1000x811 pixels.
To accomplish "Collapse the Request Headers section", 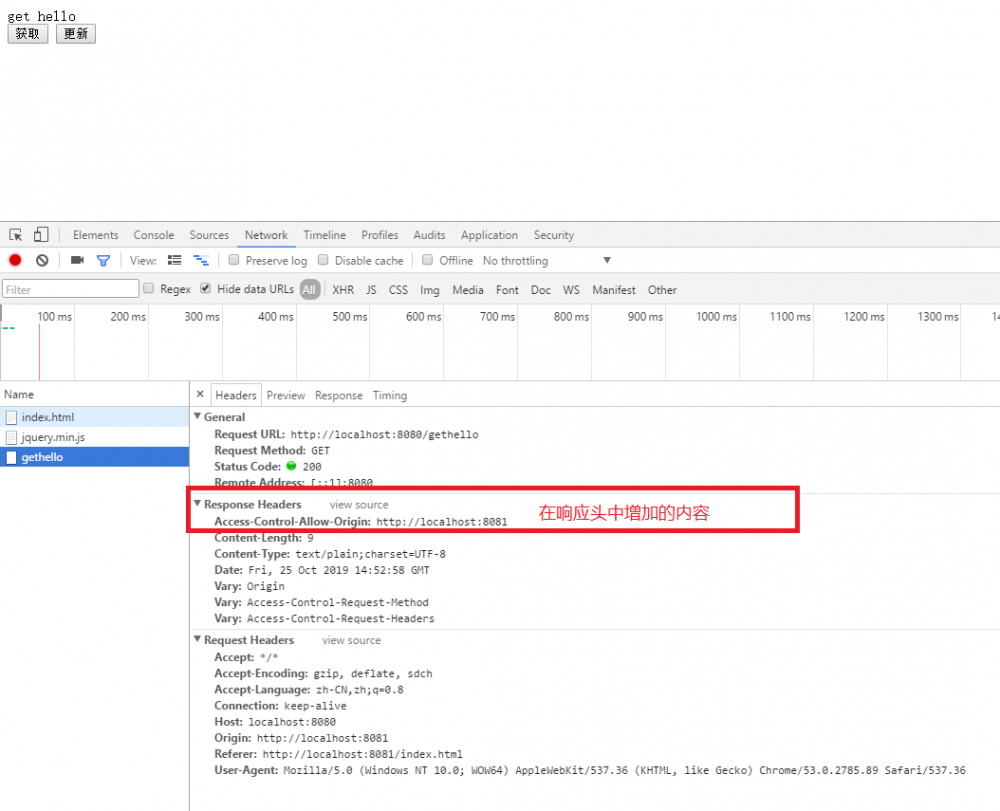I will click(x=197, y=639).
